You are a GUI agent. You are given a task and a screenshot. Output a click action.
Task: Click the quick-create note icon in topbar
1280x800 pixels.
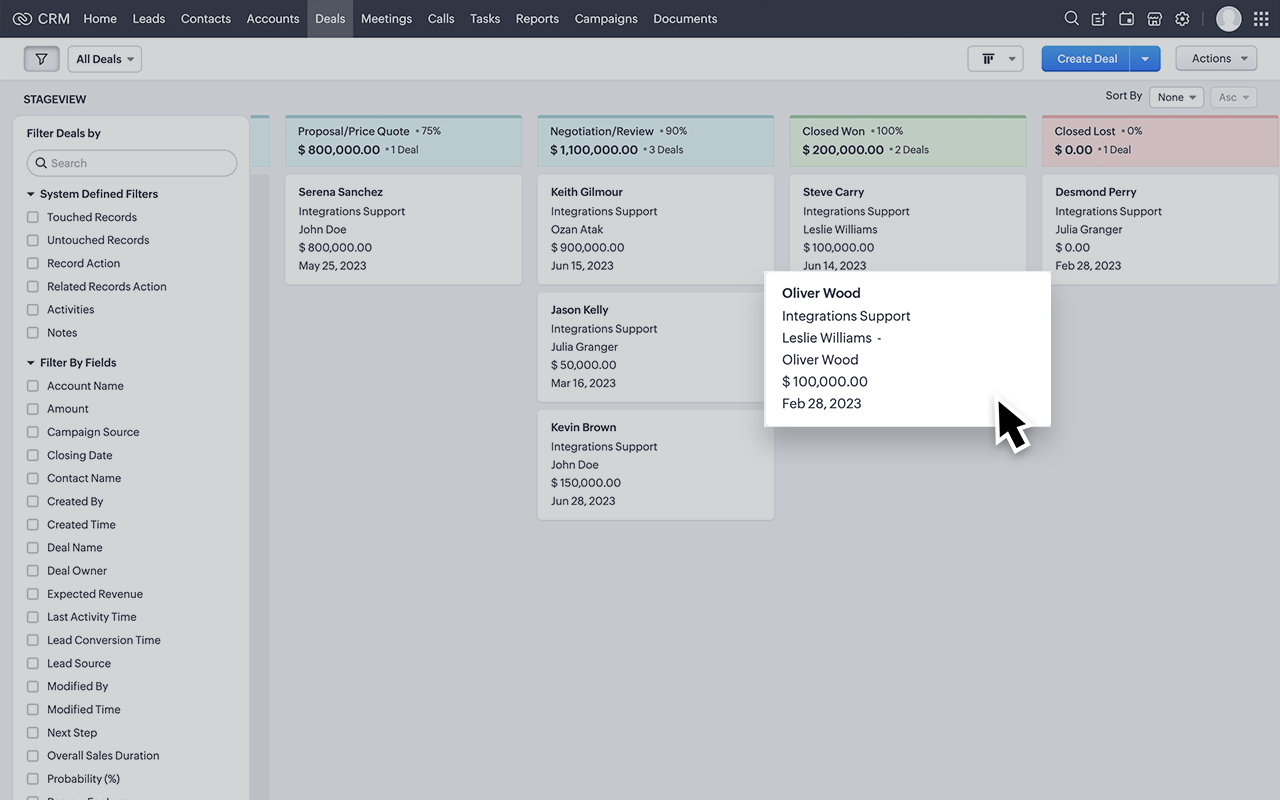tap(1097, 18)
